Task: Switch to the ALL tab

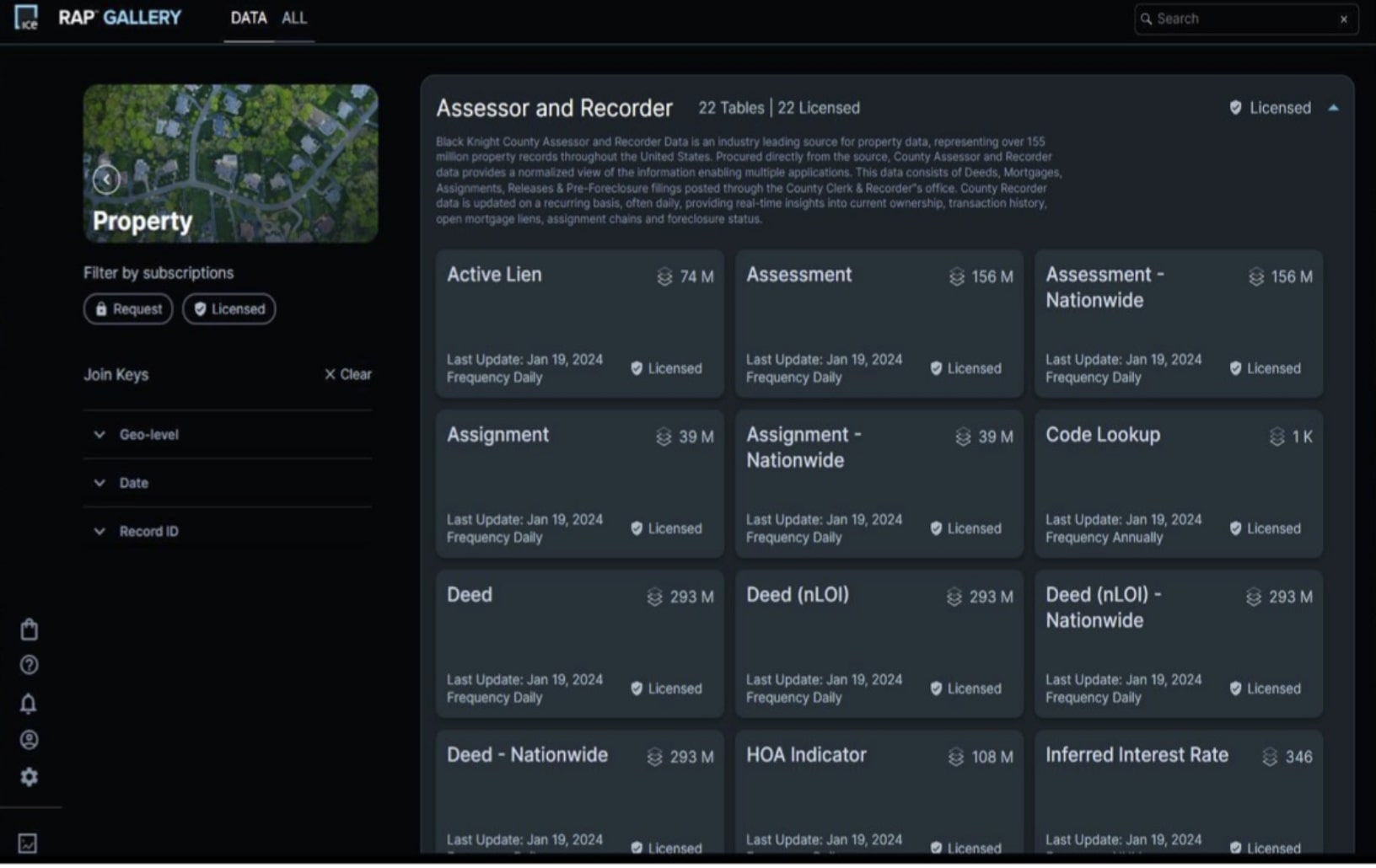Action: coord(294,18)
